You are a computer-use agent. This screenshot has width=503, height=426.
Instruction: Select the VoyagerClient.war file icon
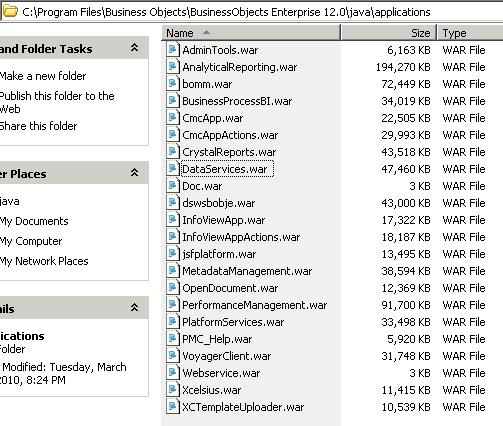point(173,356)
